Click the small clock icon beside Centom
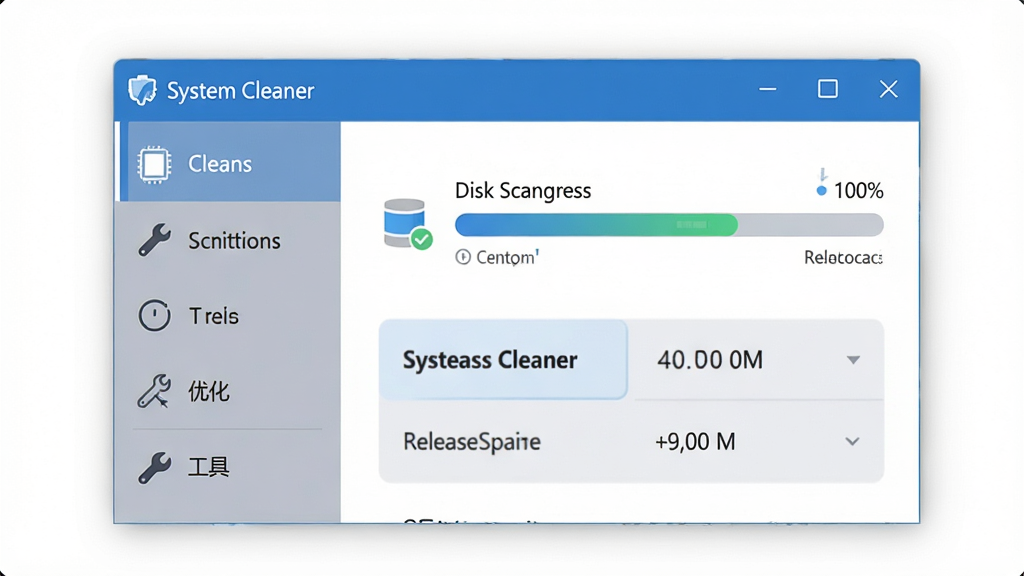1024x576 pixels. pos(463,257)
